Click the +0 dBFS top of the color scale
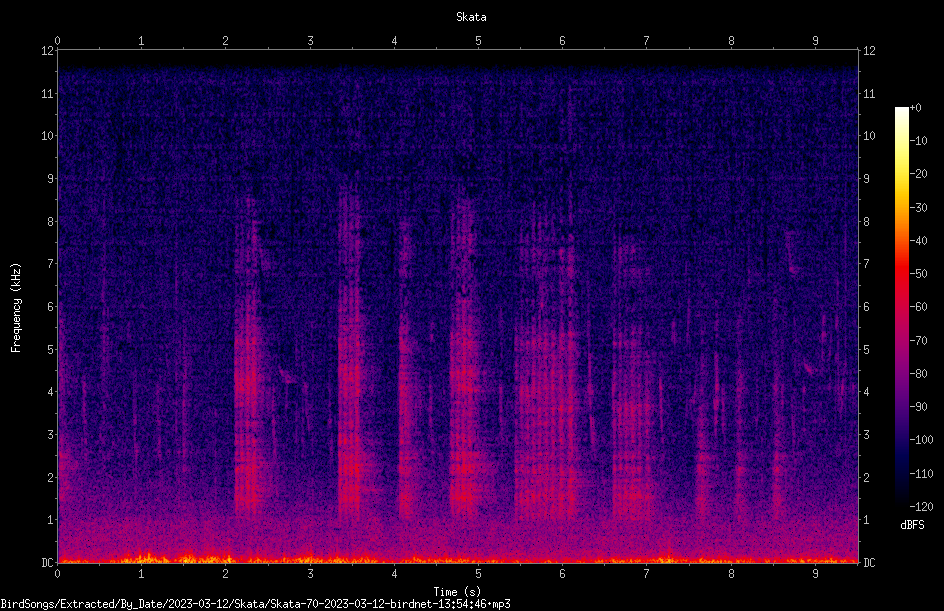This screenshot has width=944, height=611. pyautogui.click(x=915, y=108)
